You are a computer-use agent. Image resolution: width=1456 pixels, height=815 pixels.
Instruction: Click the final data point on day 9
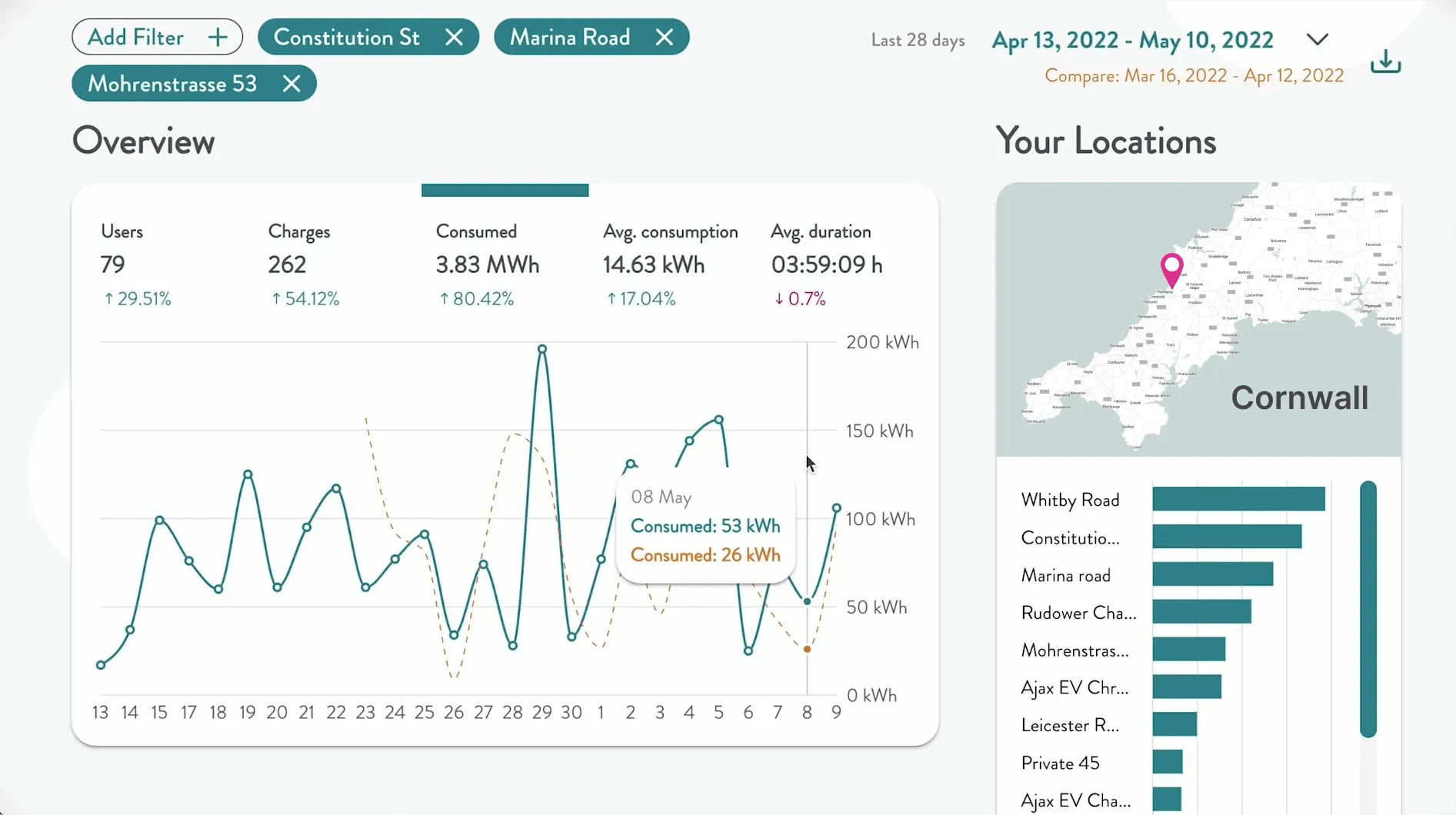coord(836,508)
